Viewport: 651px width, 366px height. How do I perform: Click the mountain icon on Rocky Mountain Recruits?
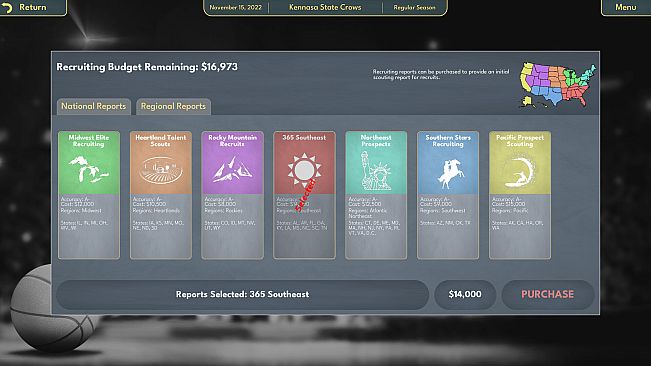pos(232,170)
